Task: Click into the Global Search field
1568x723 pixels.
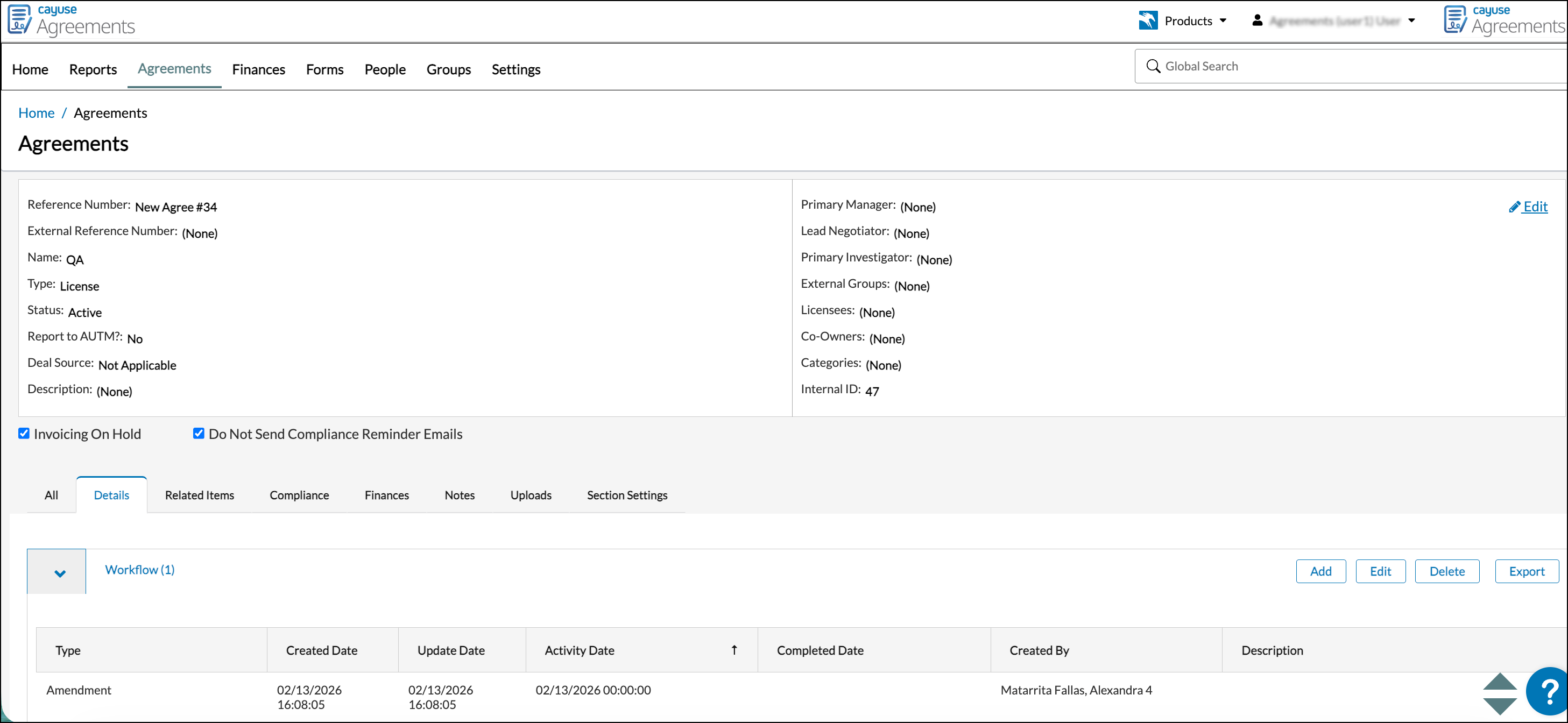Action: click(1351, 66)
